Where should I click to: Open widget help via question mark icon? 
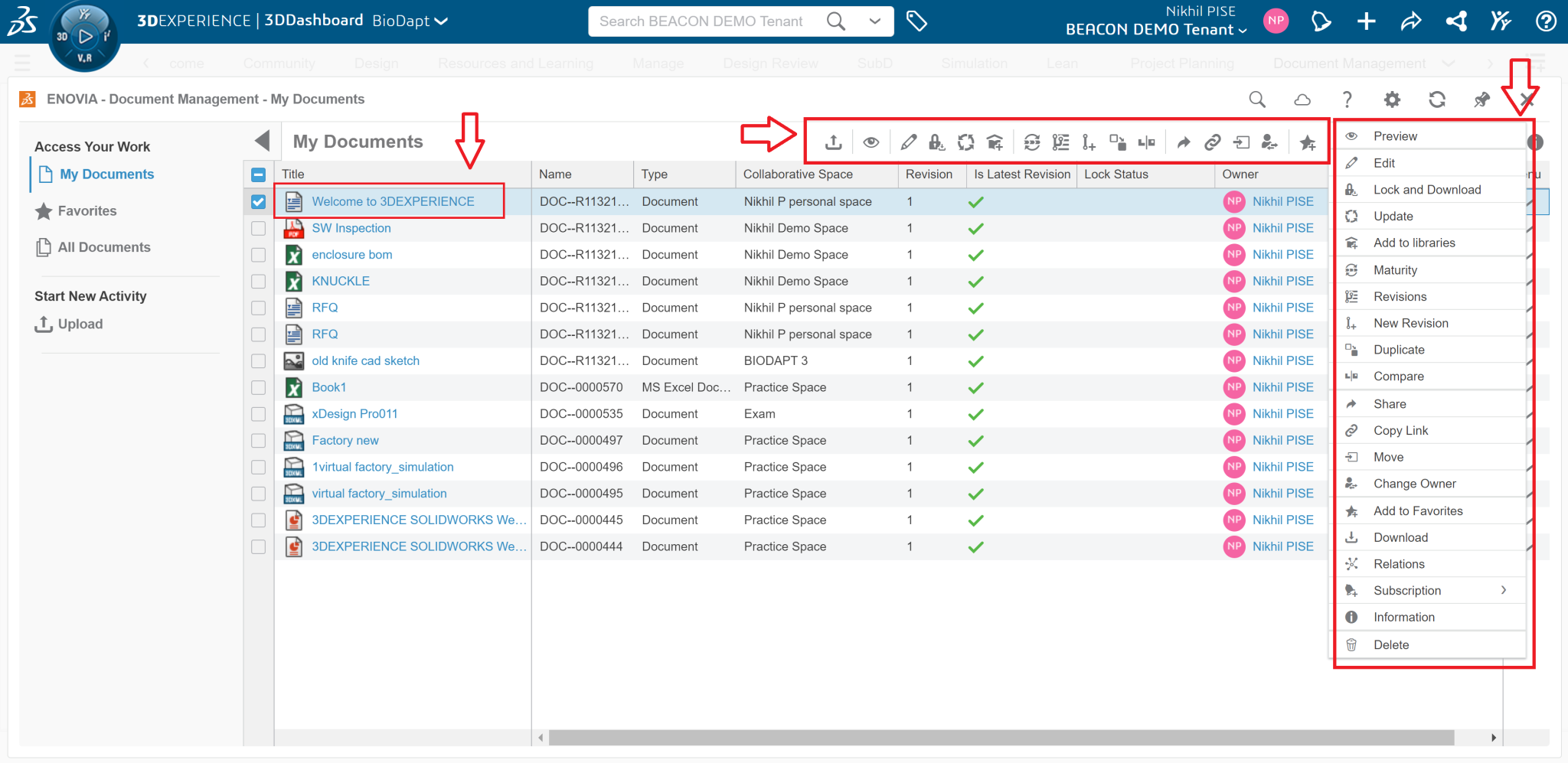(1347, 99)
